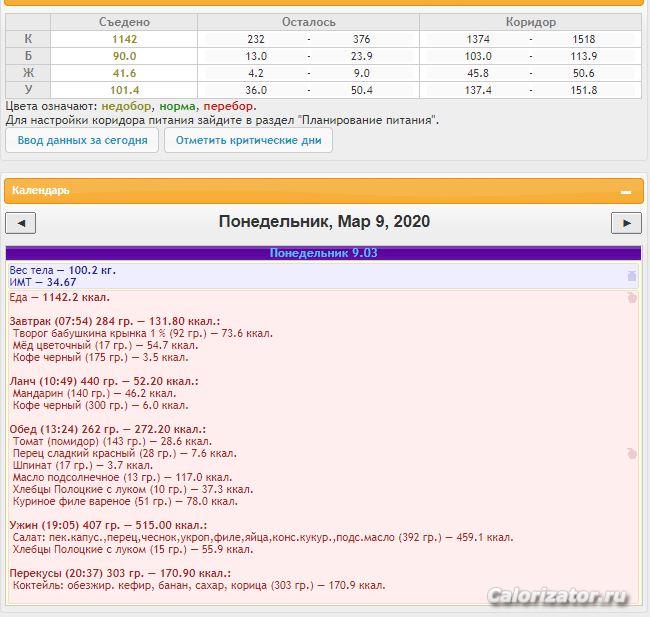Image resolution: width=650 pixels, height=617 pixels.
Task: Collapse the Календарь panel with minus
Action: tap(626, 190)
